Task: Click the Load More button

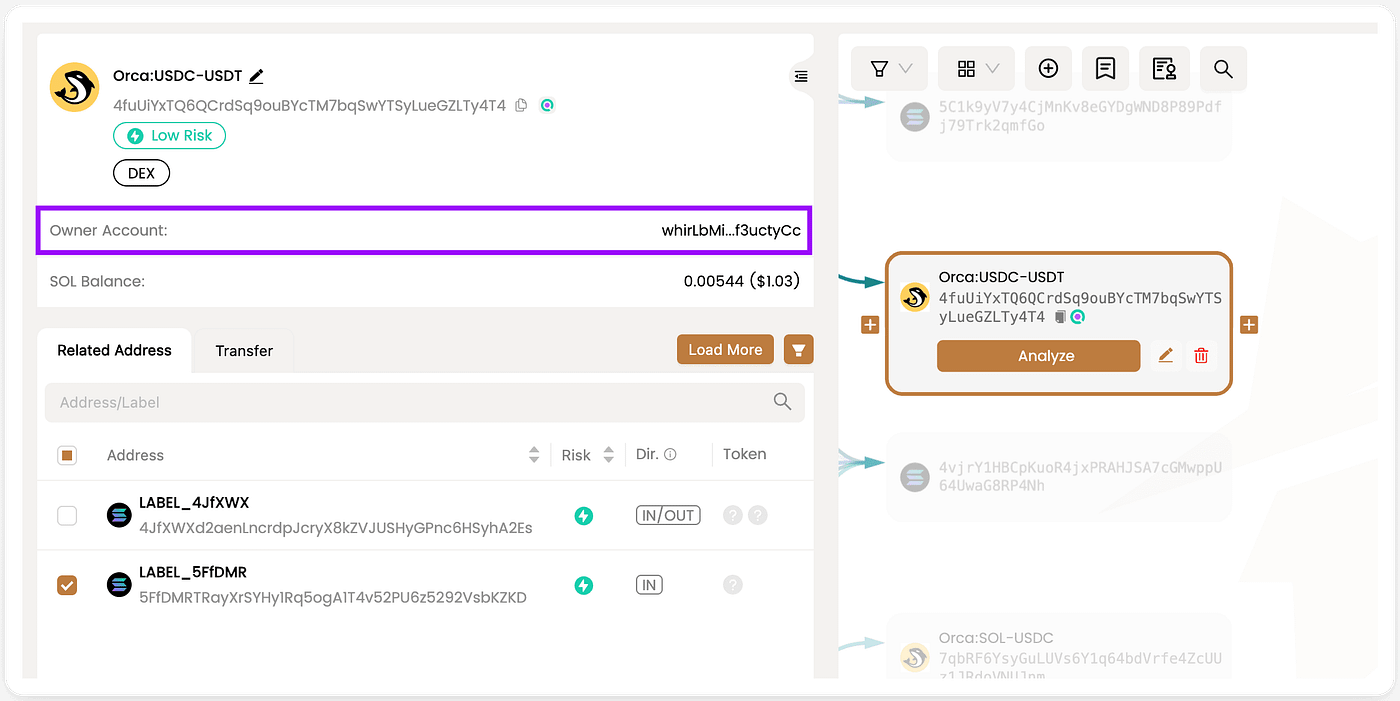Action: [725, 349]
